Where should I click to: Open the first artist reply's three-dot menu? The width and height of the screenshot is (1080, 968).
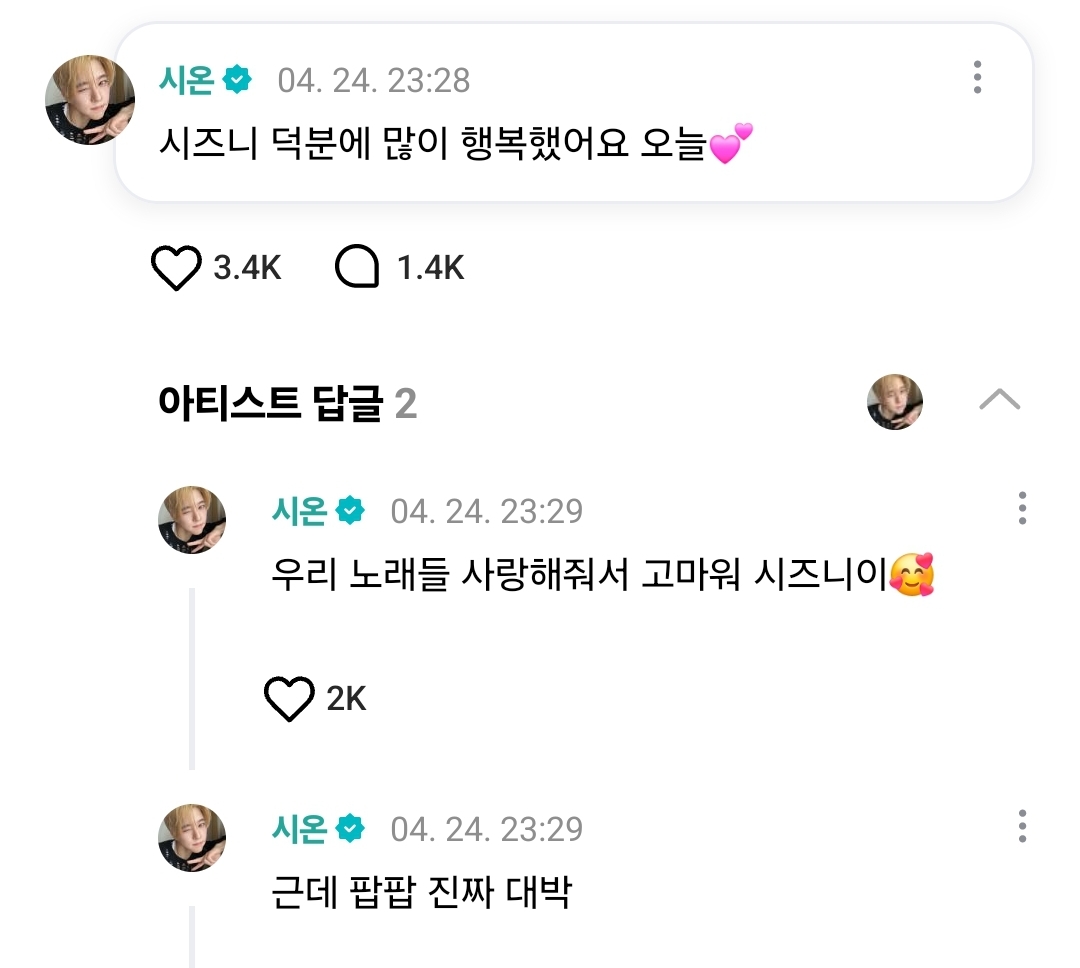[1021, 508]
